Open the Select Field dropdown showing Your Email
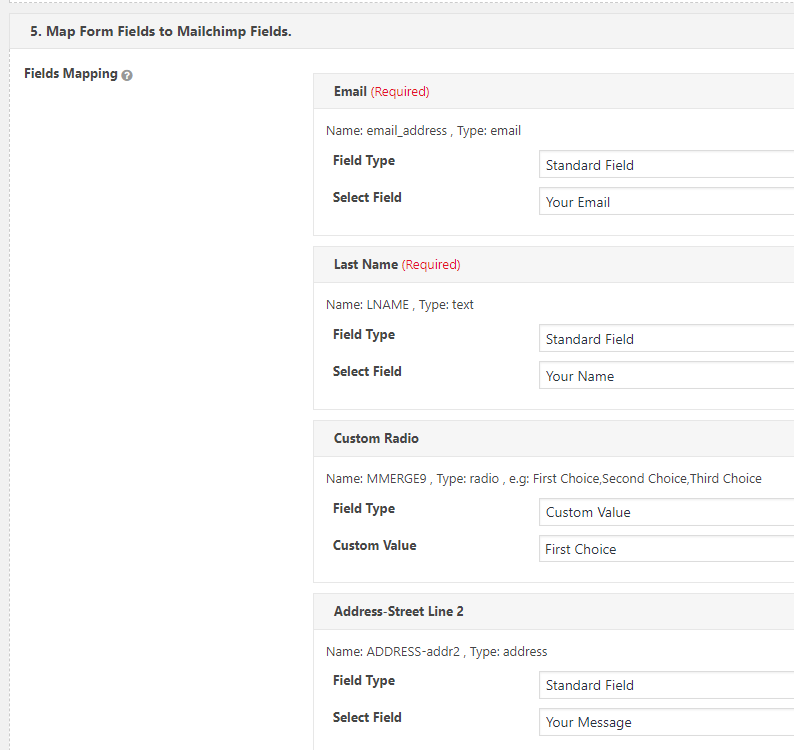The image size is (794, 750). coord(665,202)
